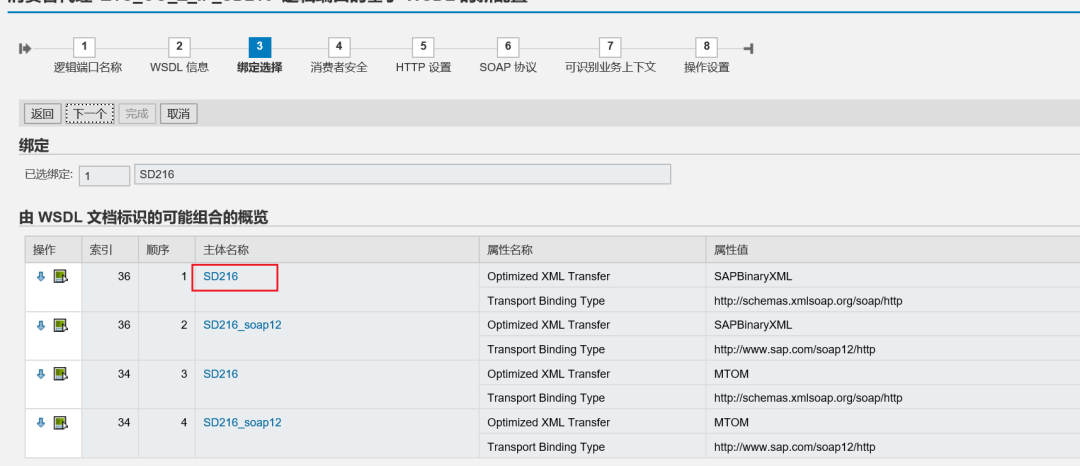Click the 绑定 section heading
The width and height of the screenshot is (1080, 466).
34,145
